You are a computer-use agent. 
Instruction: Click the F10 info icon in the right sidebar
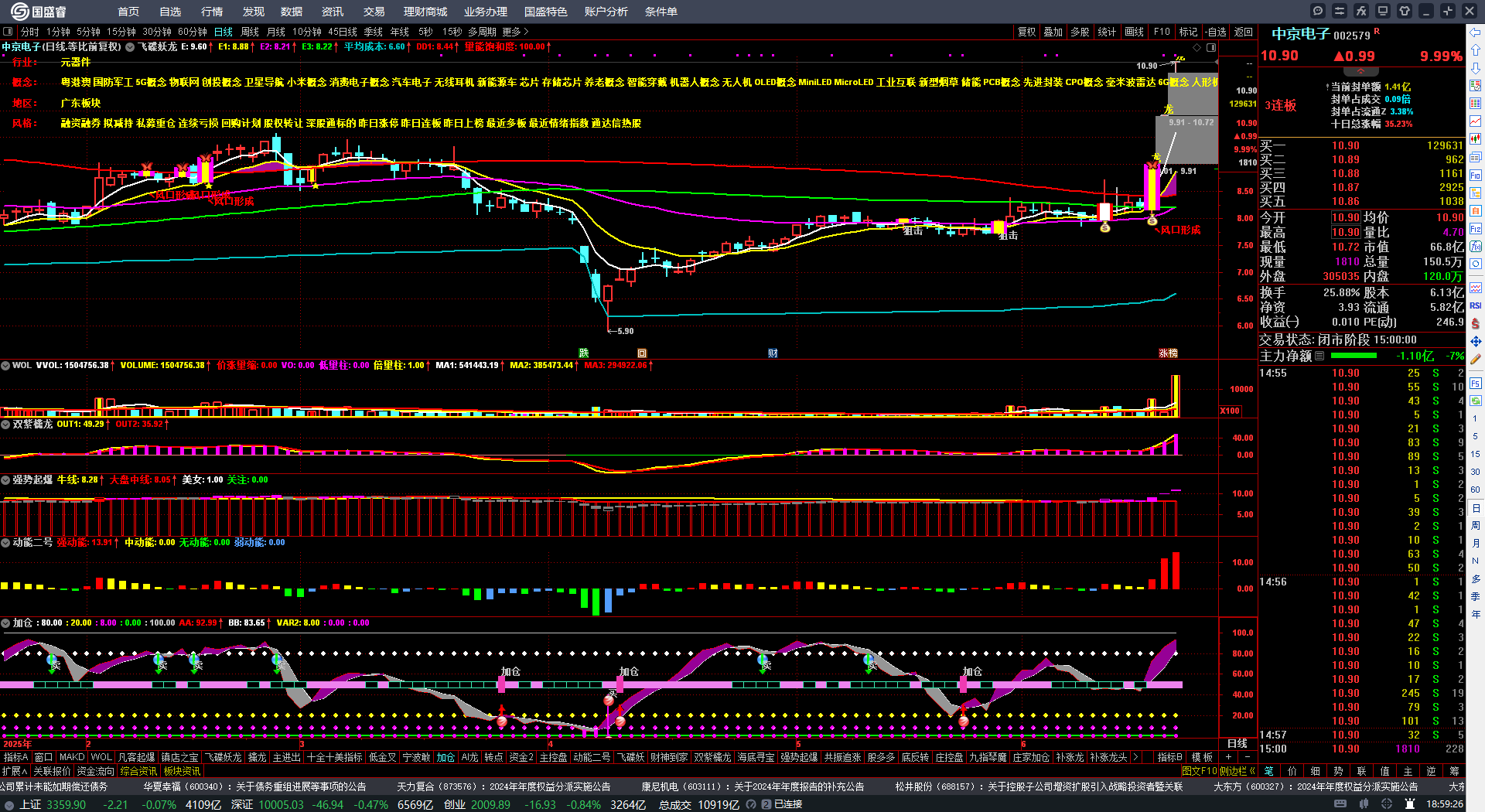1476,176
